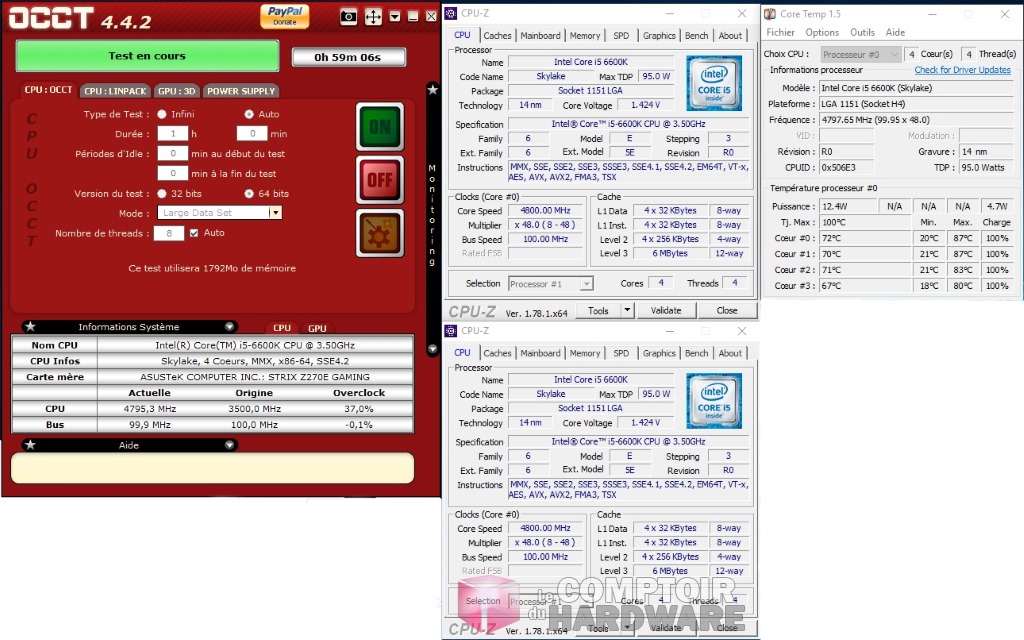Open the Options menu in Core Temp
This screenshot has height=640, width=1024.
point(822,32)
